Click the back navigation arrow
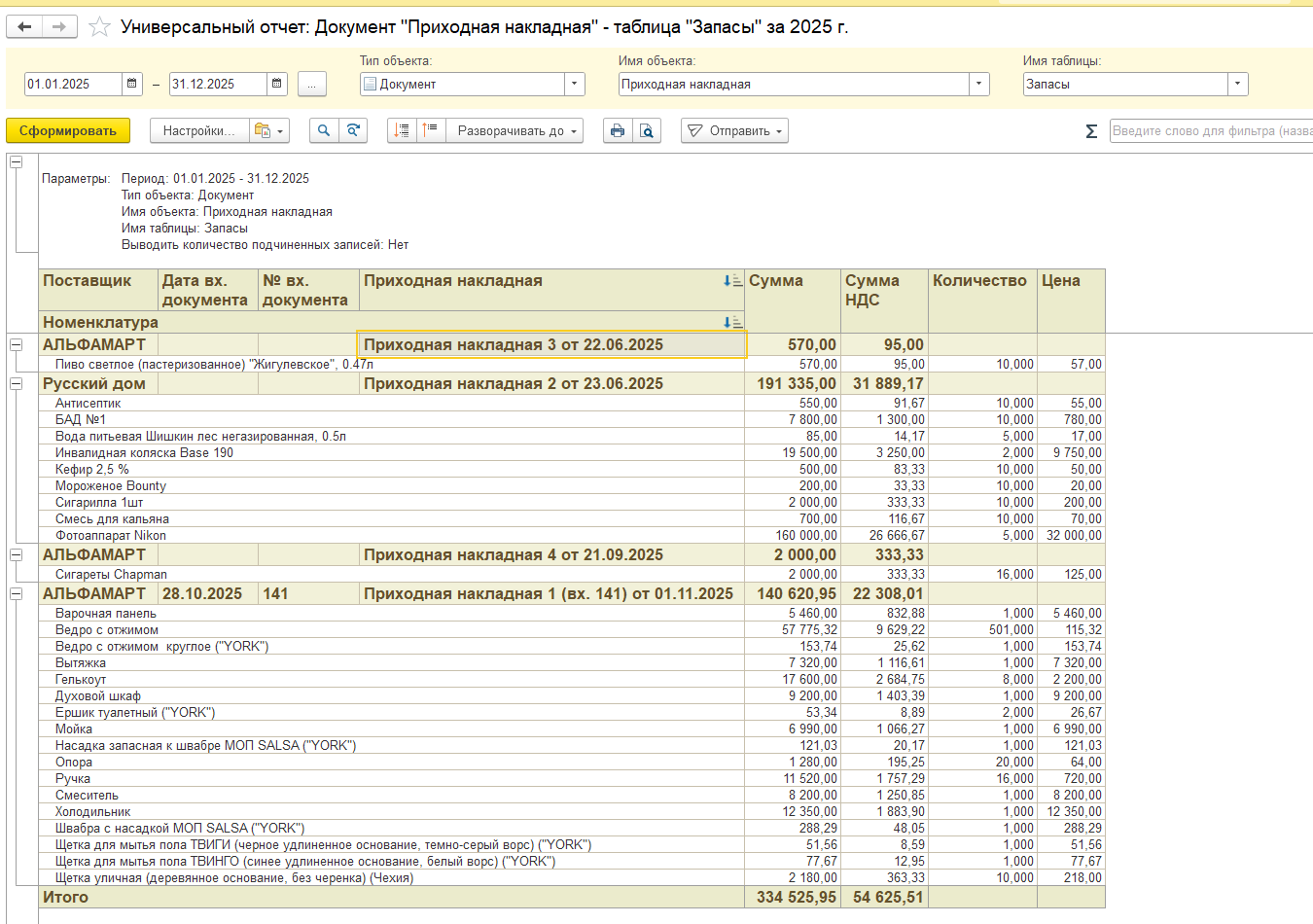Screen dimensions: 1313x924 click(x=25, y=27)
